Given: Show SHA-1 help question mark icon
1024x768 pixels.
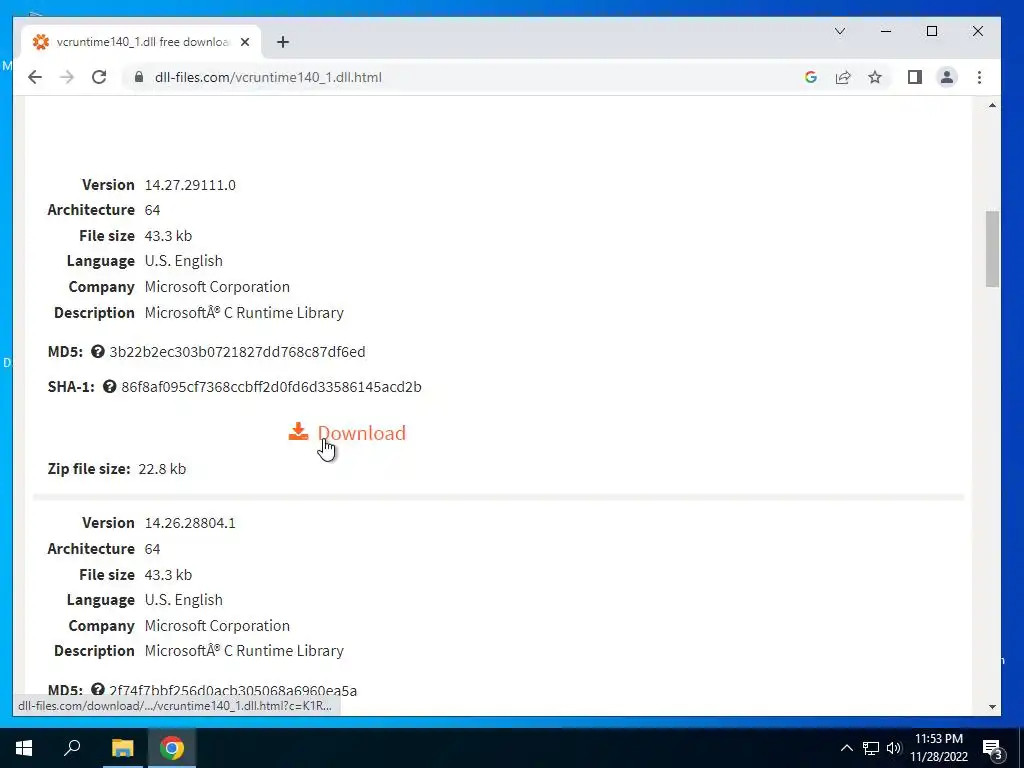Looking at the screenshot, I should [110, 387].
